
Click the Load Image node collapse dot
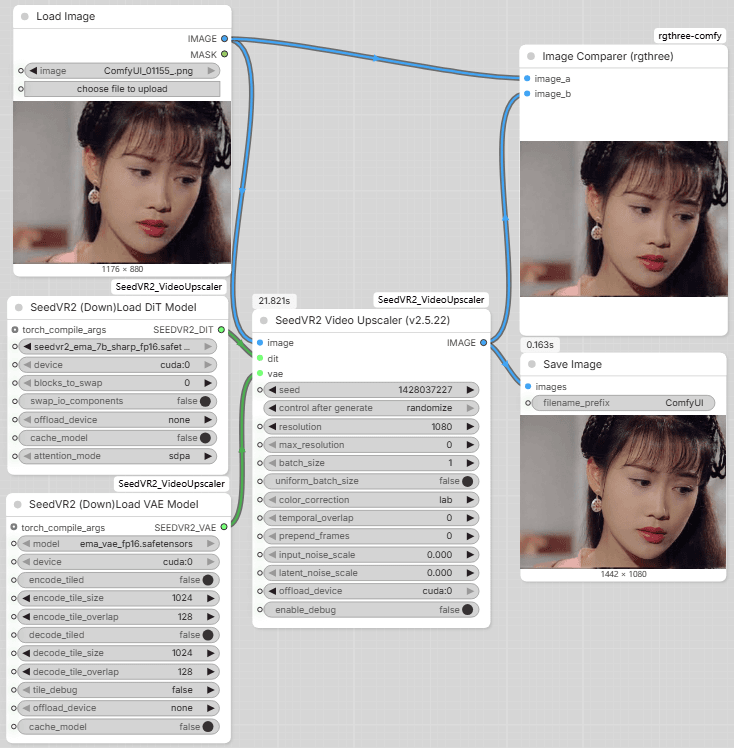click(25, 17)
